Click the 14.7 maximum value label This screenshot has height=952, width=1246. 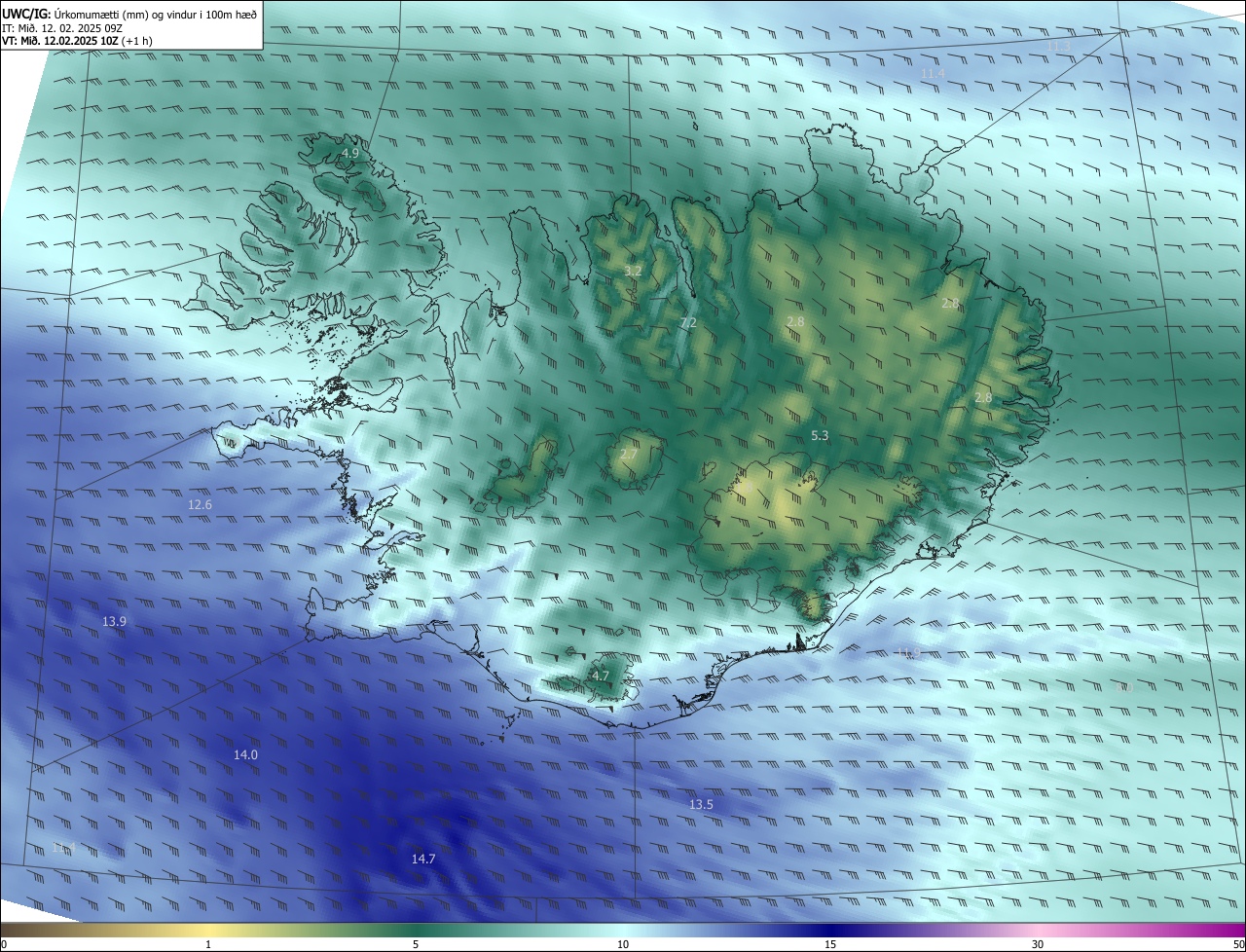pyautogui.click(x=423, y=859)
